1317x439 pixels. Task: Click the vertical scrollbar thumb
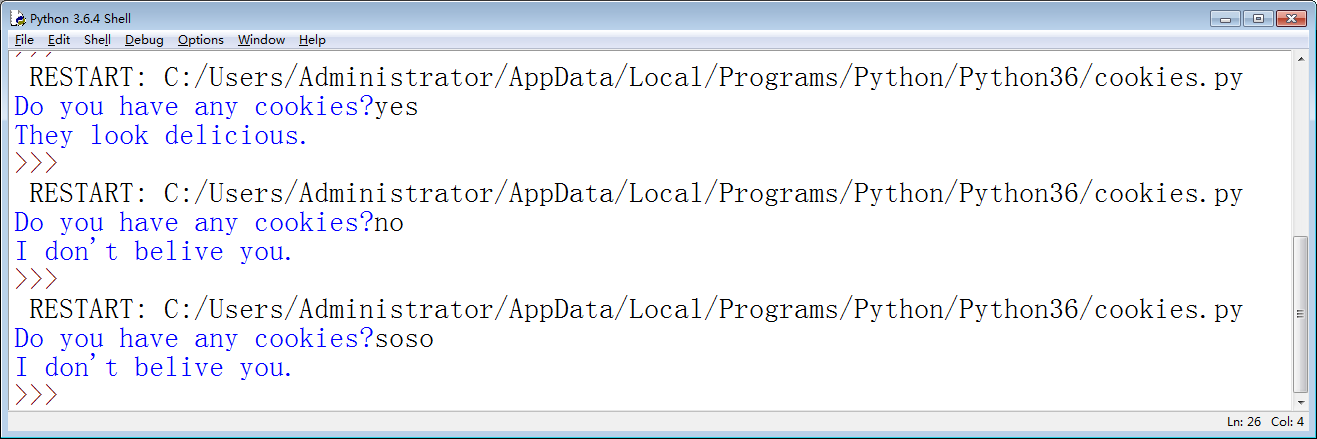tap(1299, 312)
